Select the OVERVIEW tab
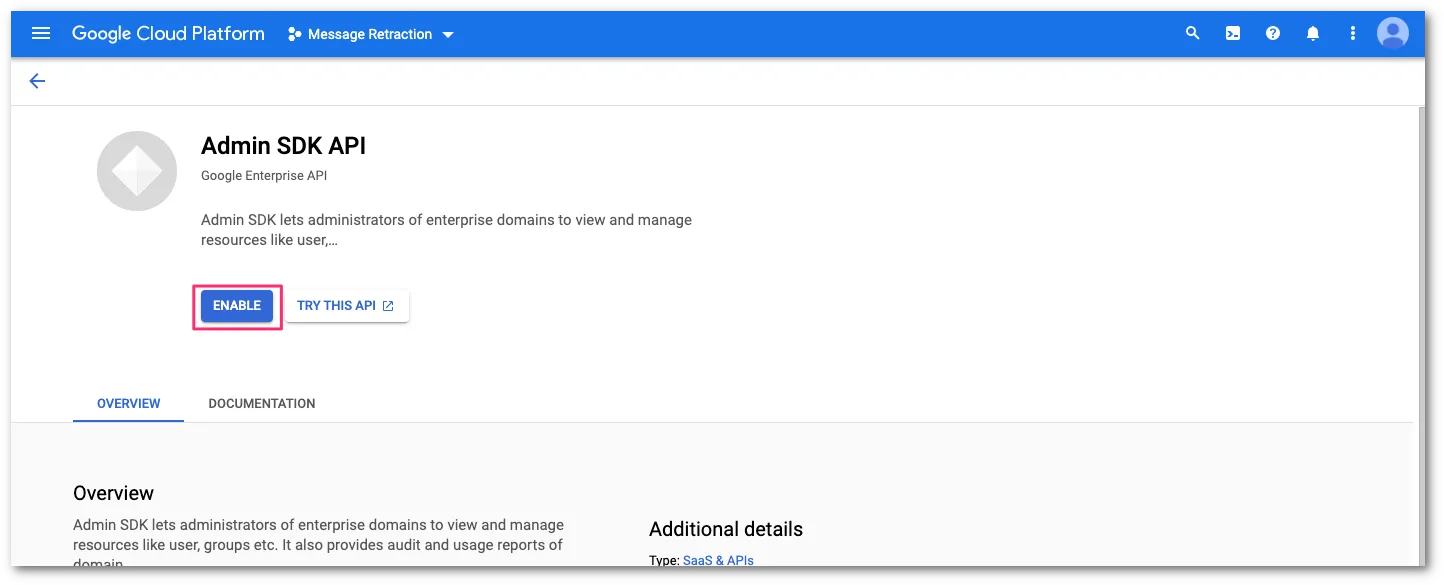Image resolution: width=1444 pixels, height=585 pixels. tap(128, 403)
